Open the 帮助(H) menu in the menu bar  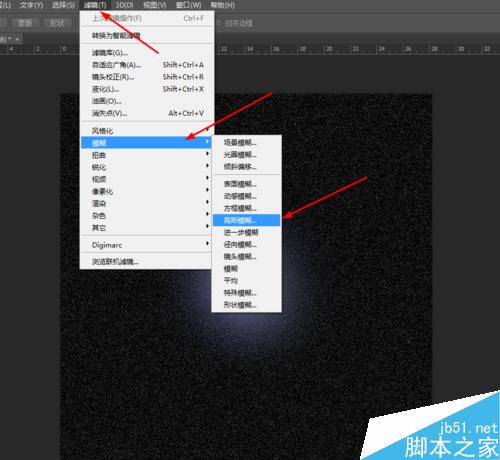[x=222, y=5]
